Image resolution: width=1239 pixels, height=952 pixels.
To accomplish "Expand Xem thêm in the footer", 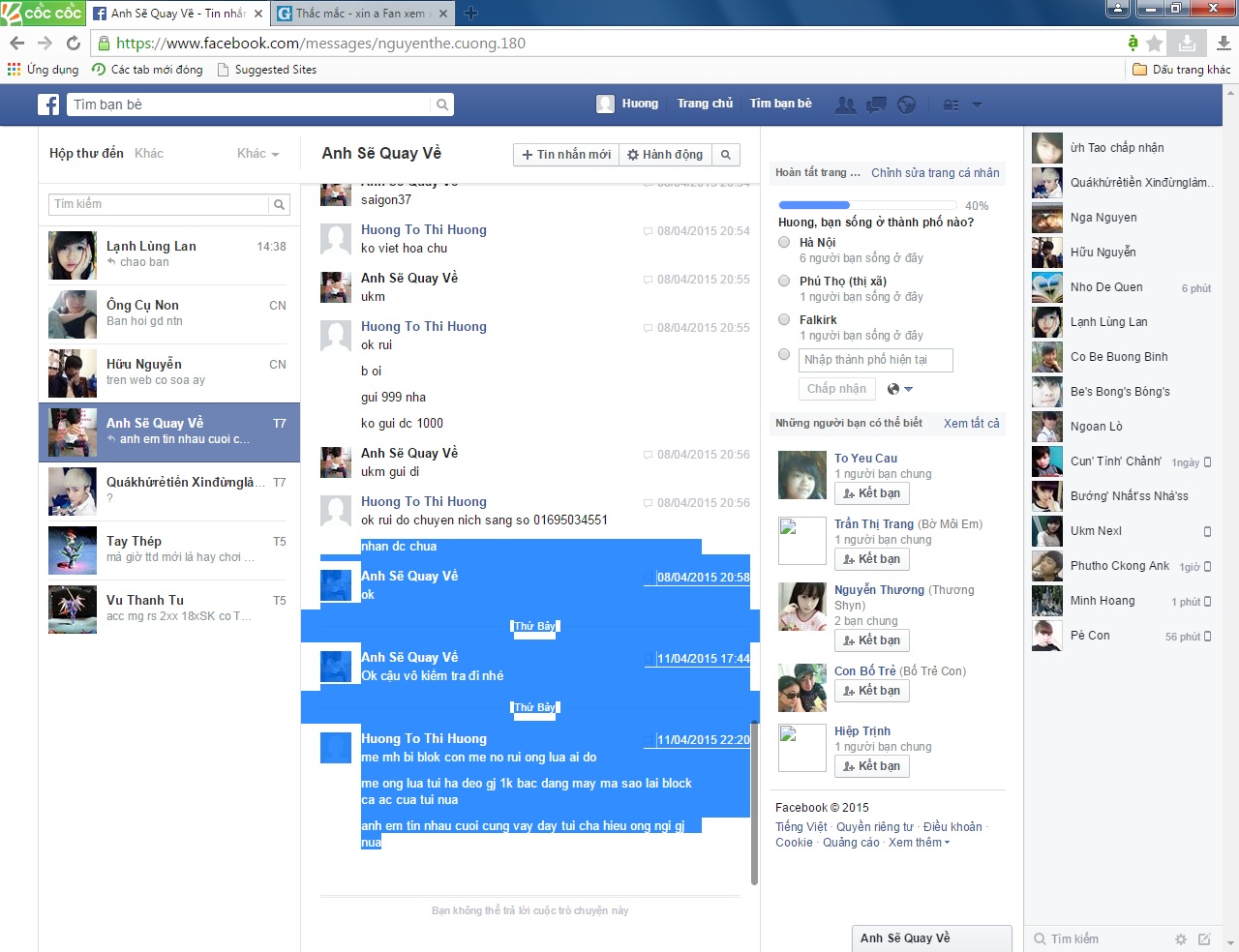I will click(919, 843).
